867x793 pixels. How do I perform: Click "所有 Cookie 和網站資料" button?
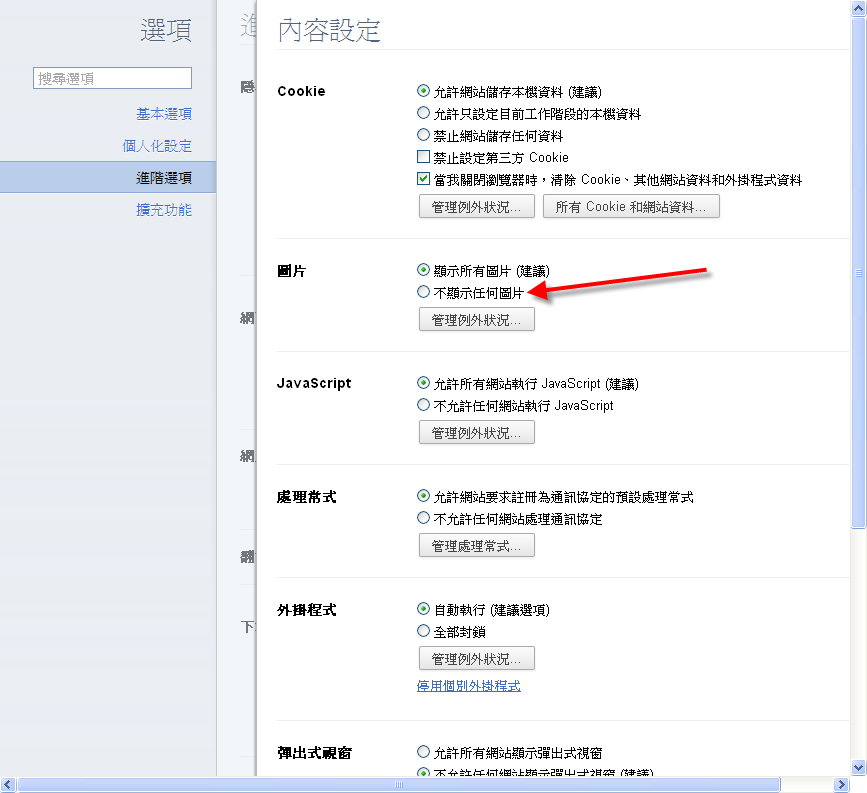(x=630, y=206)
